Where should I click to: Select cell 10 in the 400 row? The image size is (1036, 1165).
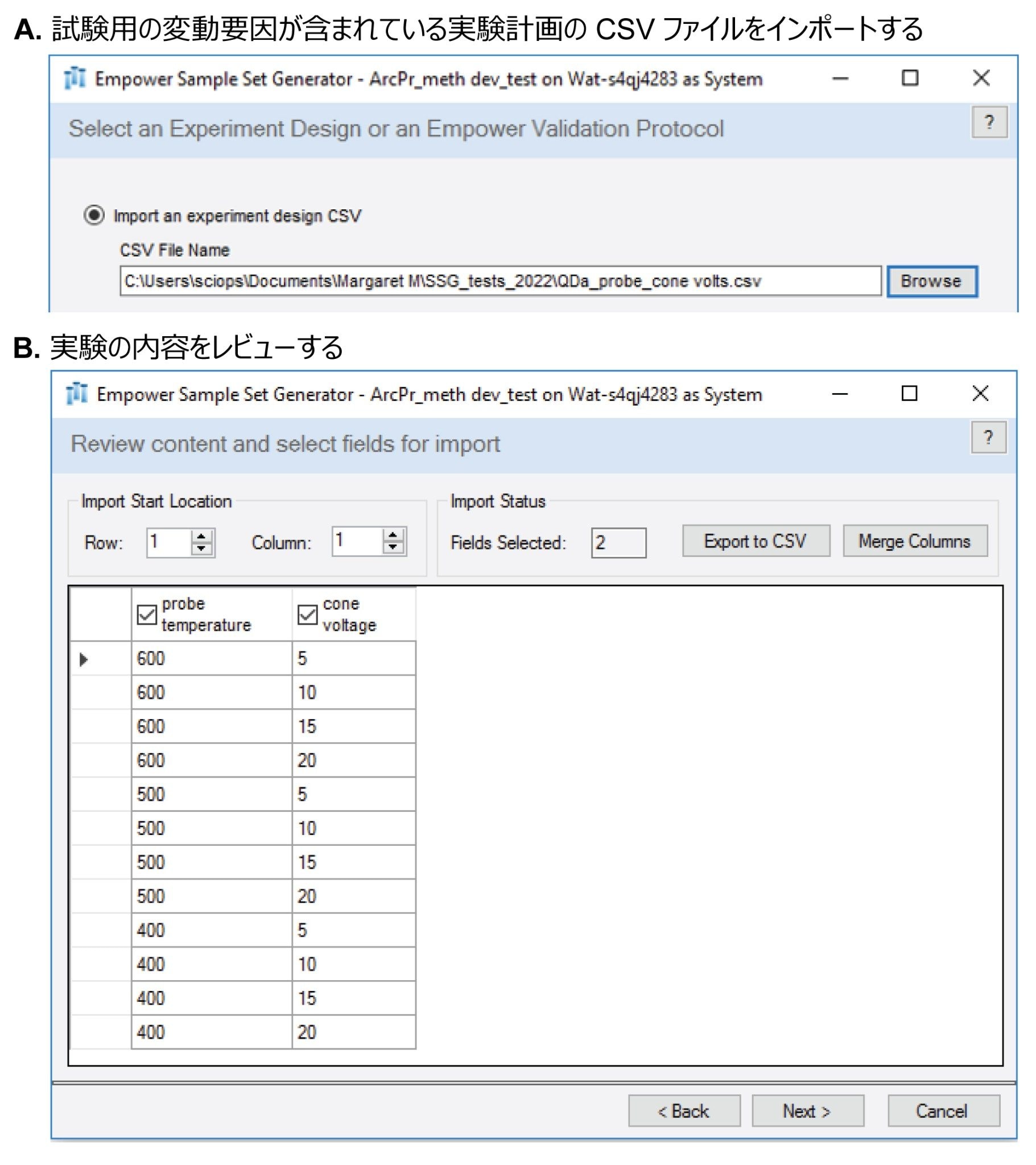353,964
